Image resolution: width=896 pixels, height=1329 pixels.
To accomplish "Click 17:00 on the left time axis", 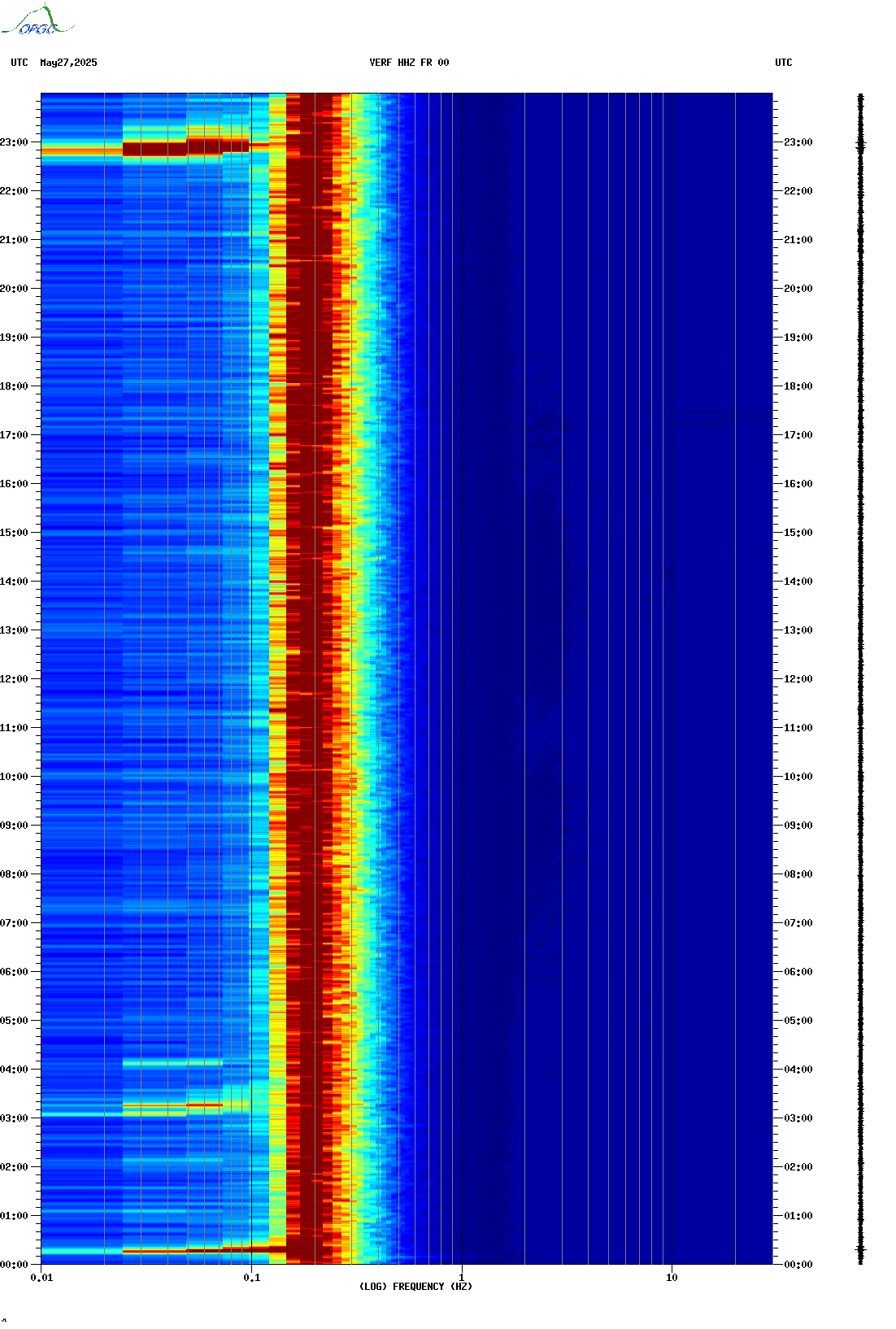I will [14, 435].
